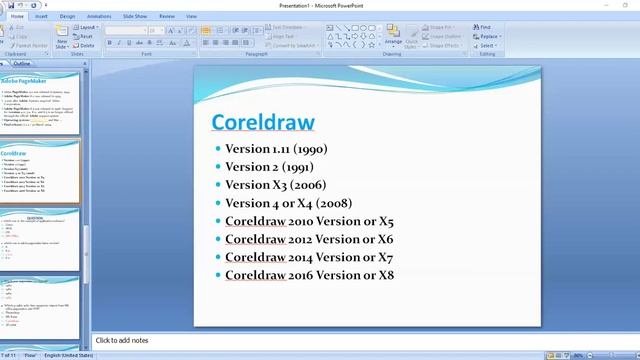Select the Rectangle shape
Screen dimensions: 640x360
(x=355, y=28)
